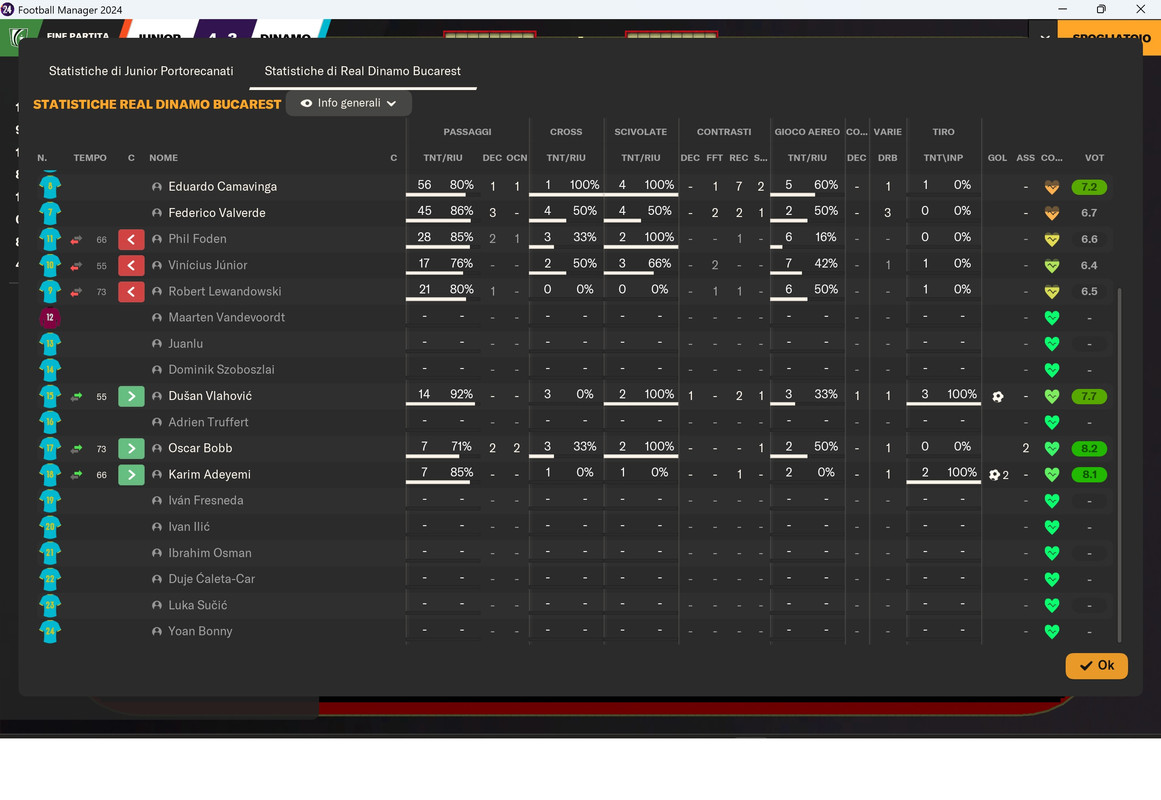Click Federico Valverde's condition heart icon
Image resolution: width=1161 pixels, height=800 pixels.
1051,213
